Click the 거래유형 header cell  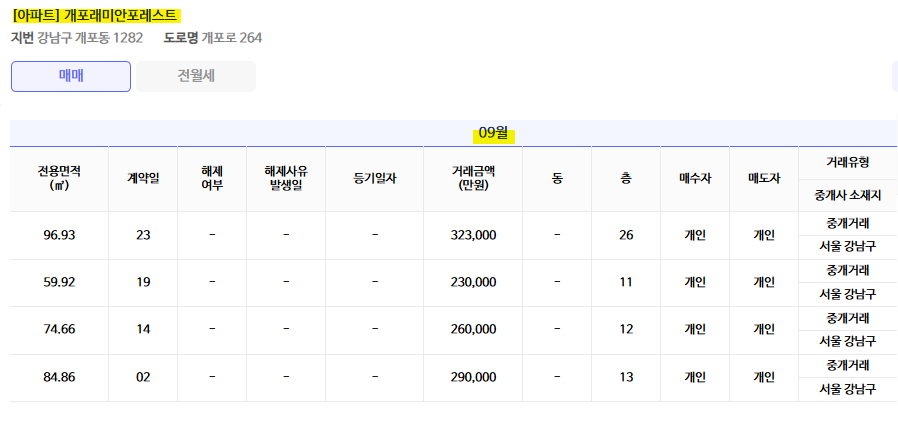tap(848, 162)
